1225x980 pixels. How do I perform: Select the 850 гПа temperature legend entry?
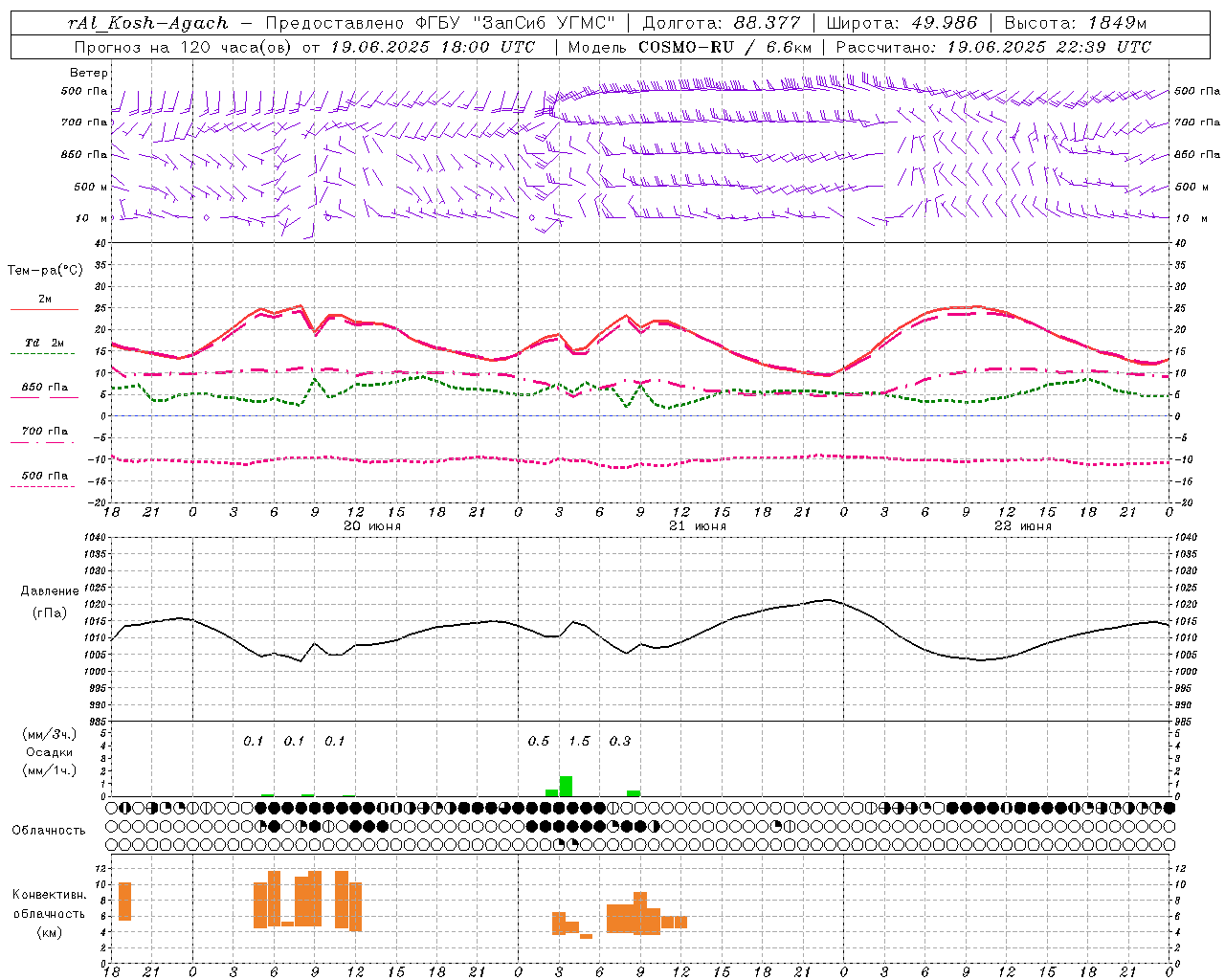[44, 390]
